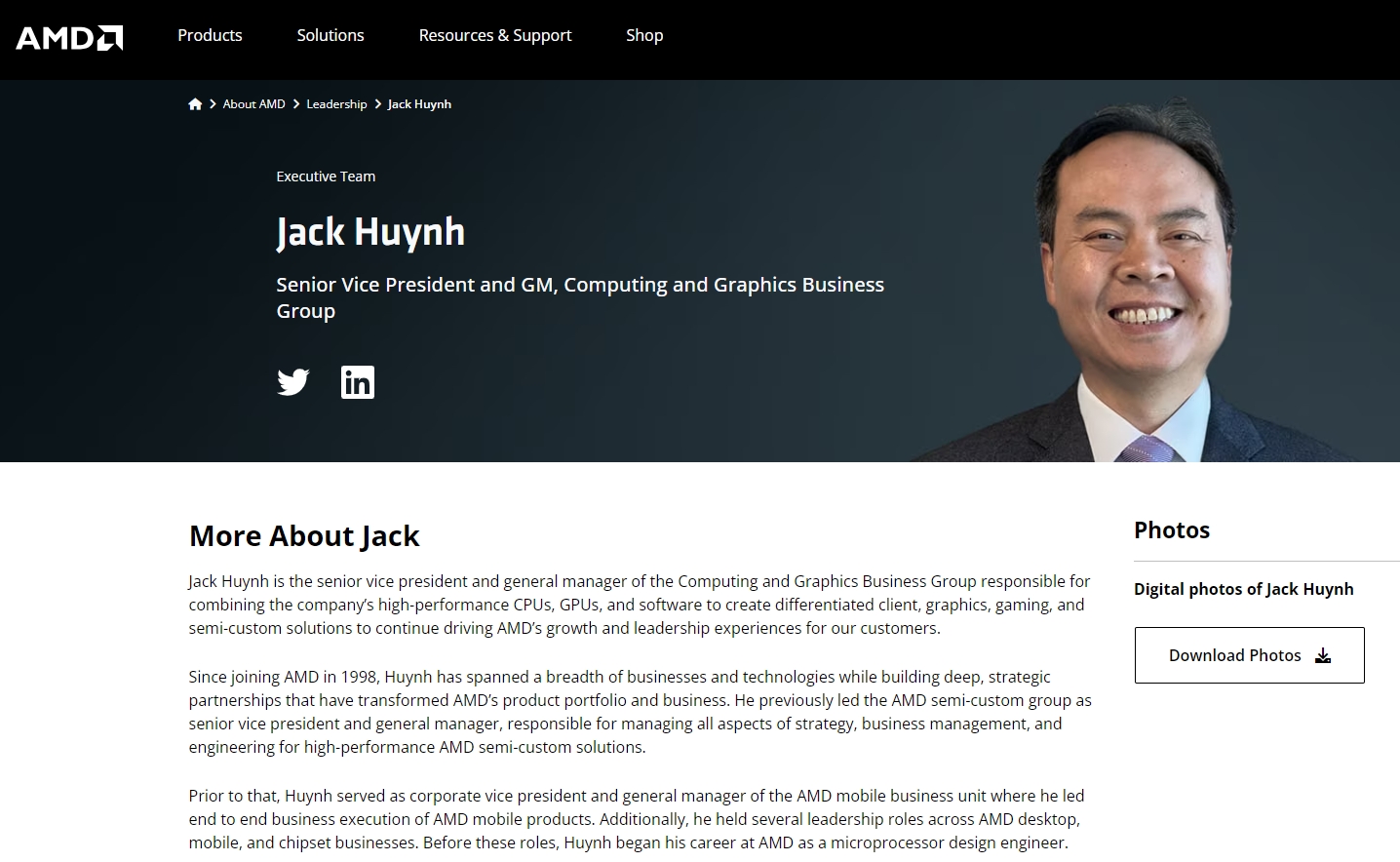Click the 'Jack Huynh' name heading
The width and height of the screenshot is (1400, 862).
tap(370, 232)
